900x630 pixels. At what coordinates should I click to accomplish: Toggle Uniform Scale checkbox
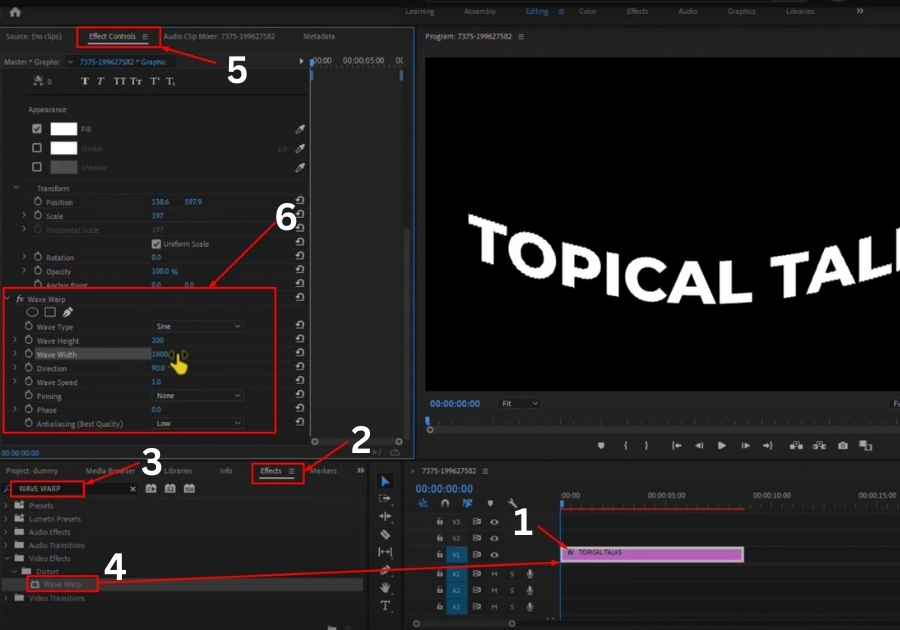156,244
